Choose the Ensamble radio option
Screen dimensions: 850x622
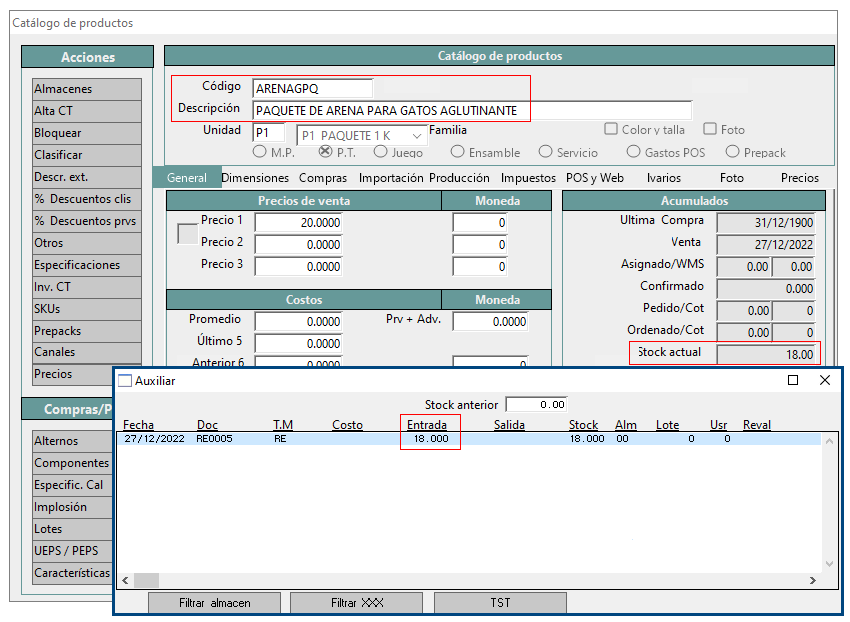(x=458, y=152)
